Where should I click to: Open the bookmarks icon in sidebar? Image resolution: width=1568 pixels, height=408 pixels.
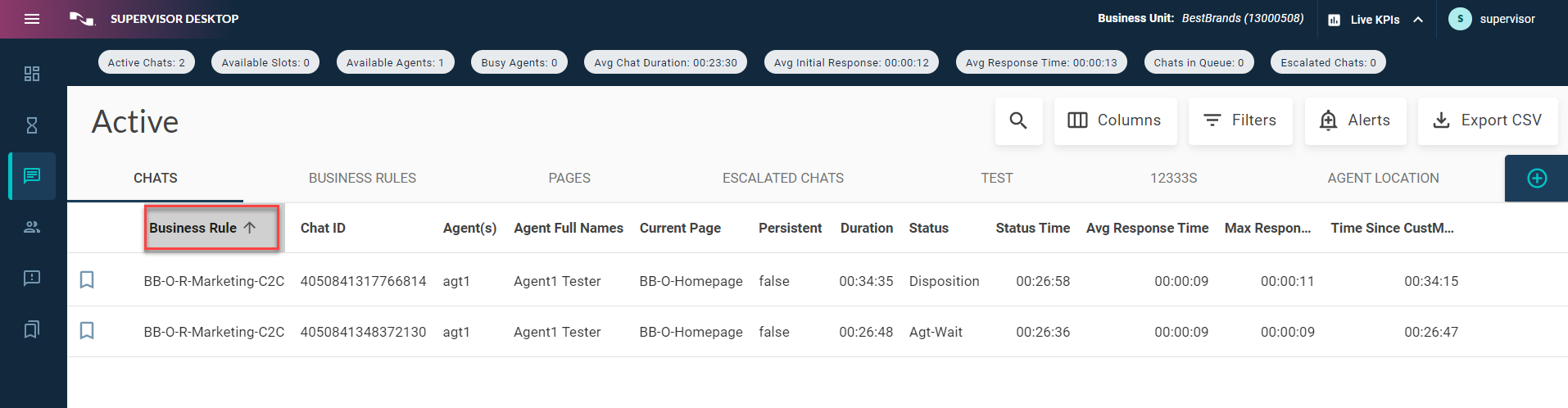32,329
